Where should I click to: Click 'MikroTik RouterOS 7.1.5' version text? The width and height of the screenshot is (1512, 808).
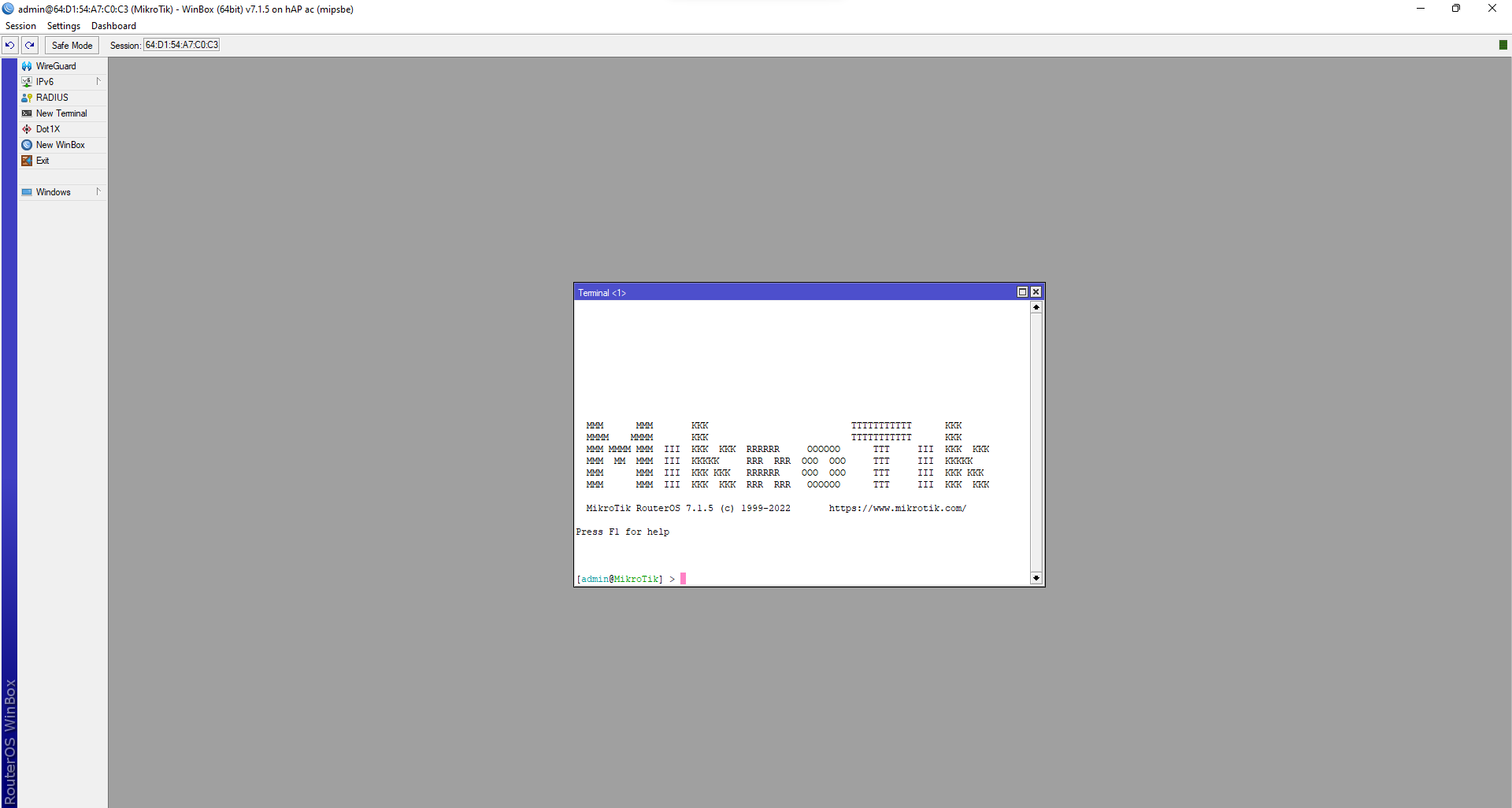[650, 508]
